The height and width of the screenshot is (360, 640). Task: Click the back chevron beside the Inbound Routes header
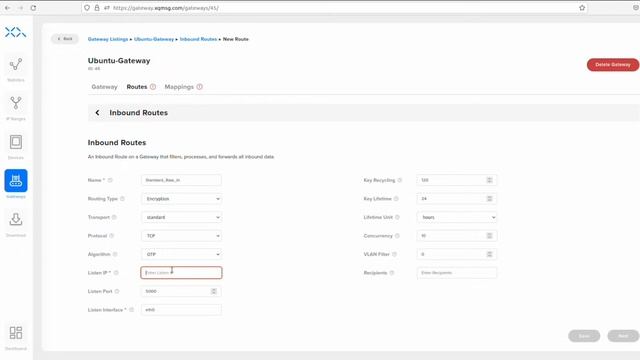(97, 113)
